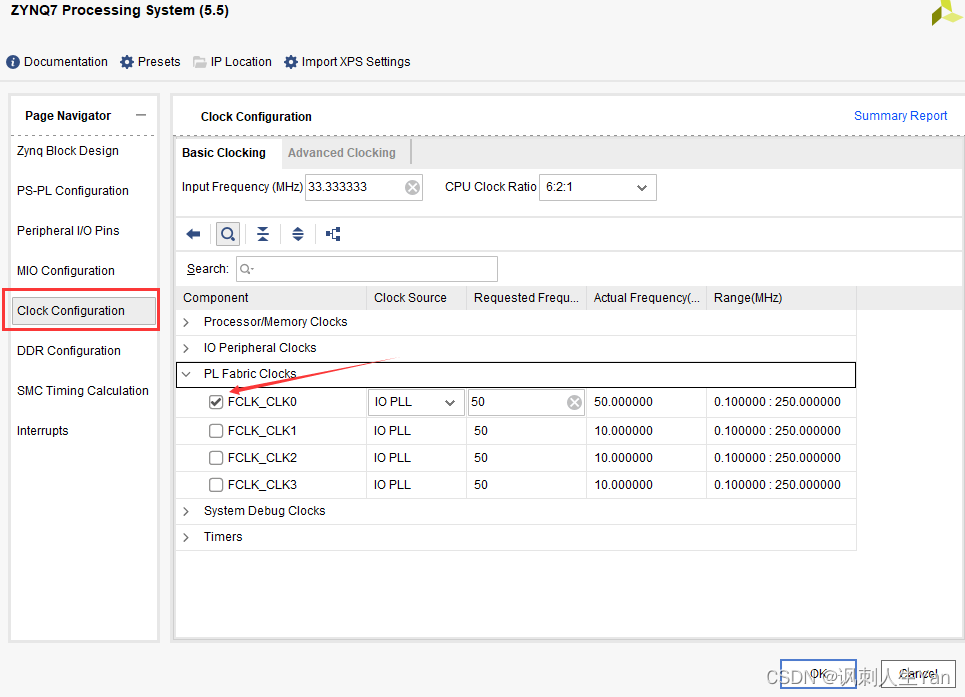The image size is (965, 697).
Task: Collapse the PL Fabric Clocks group
Action: tap(186, 374)
